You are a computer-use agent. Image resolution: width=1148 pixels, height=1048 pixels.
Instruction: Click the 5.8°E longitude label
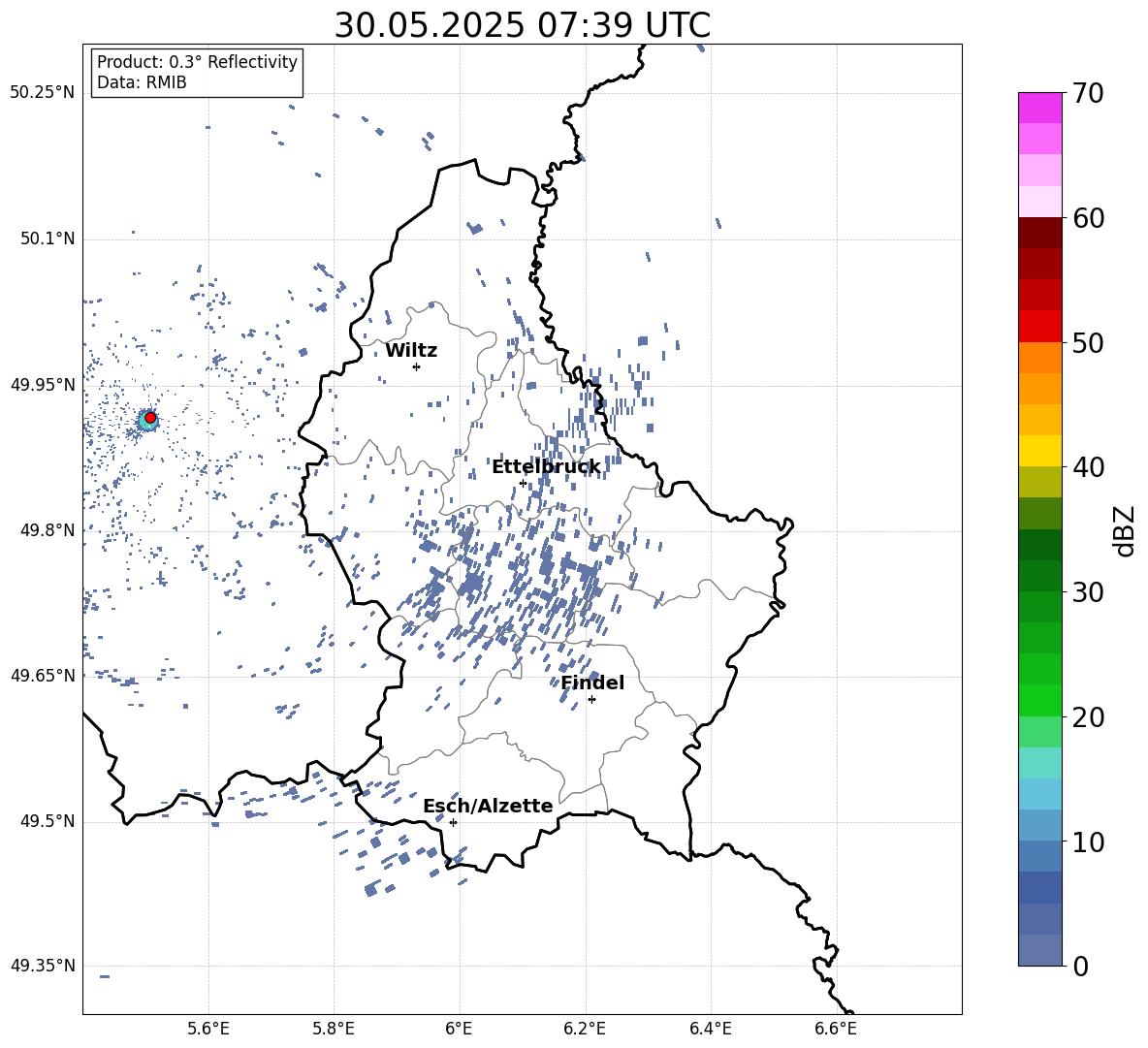334,1029
